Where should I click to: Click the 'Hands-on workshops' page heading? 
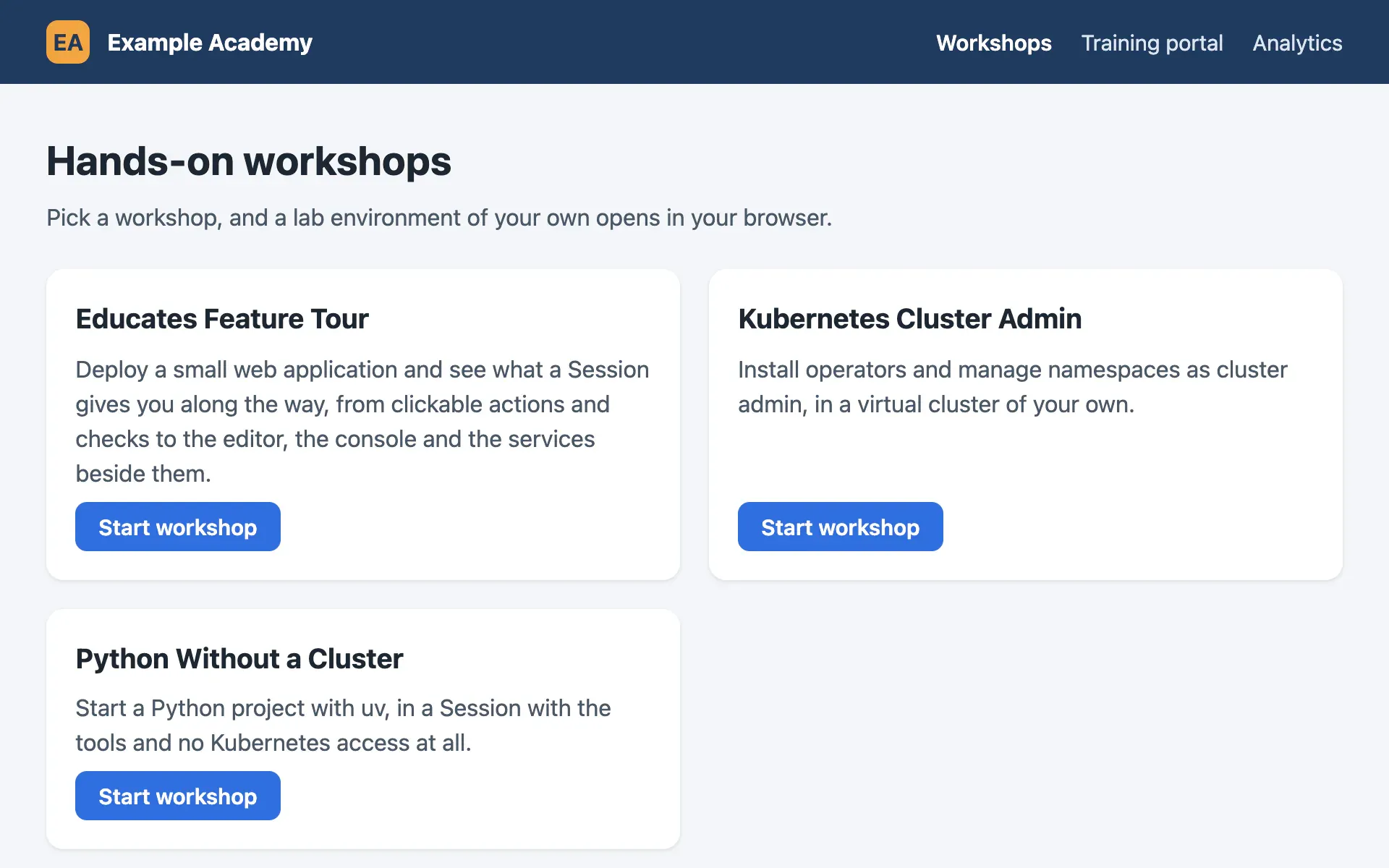[x=249, y=161]
